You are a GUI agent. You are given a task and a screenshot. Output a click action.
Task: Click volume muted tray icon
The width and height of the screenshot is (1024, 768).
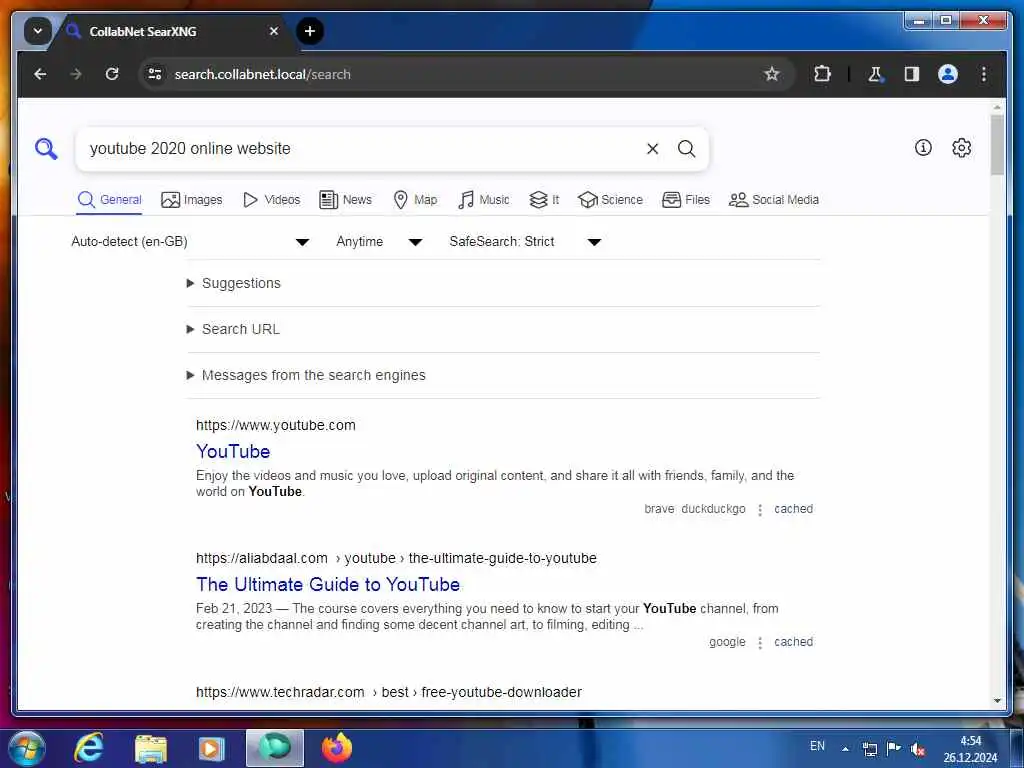(x=918, y=749)
